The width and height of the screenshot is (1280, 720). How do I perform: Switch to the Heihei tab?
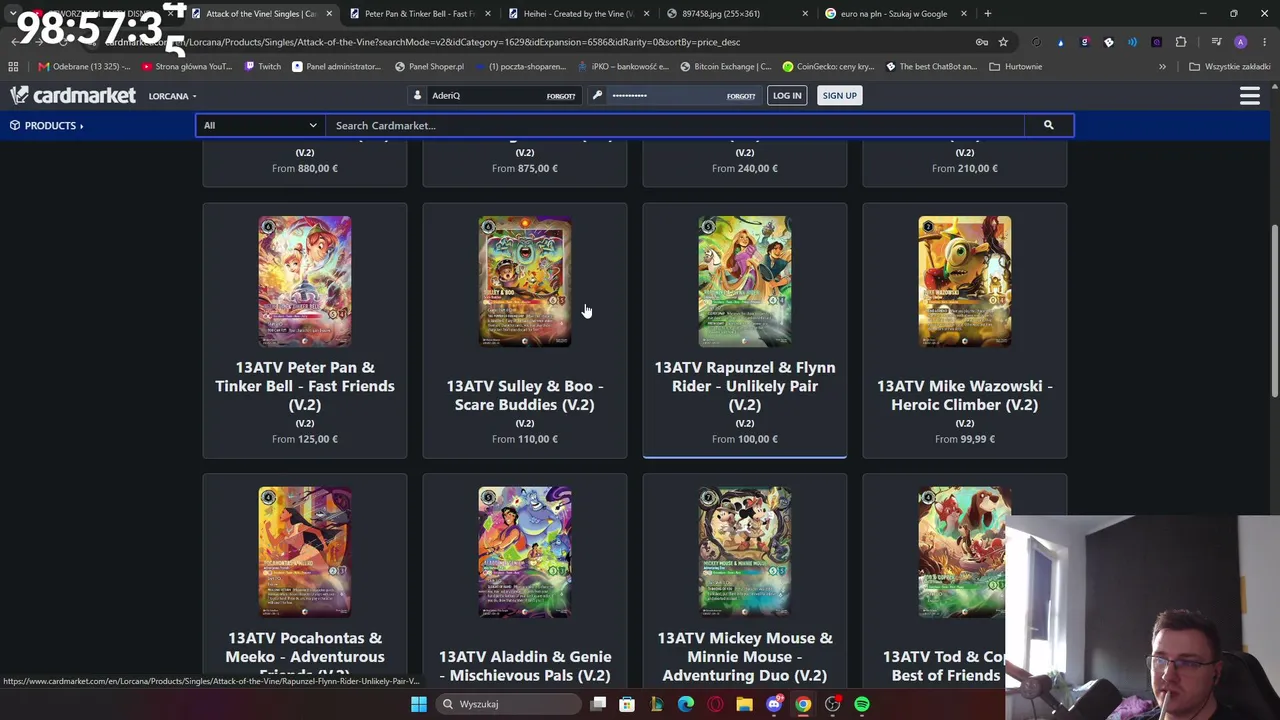[x=577, y=14]
